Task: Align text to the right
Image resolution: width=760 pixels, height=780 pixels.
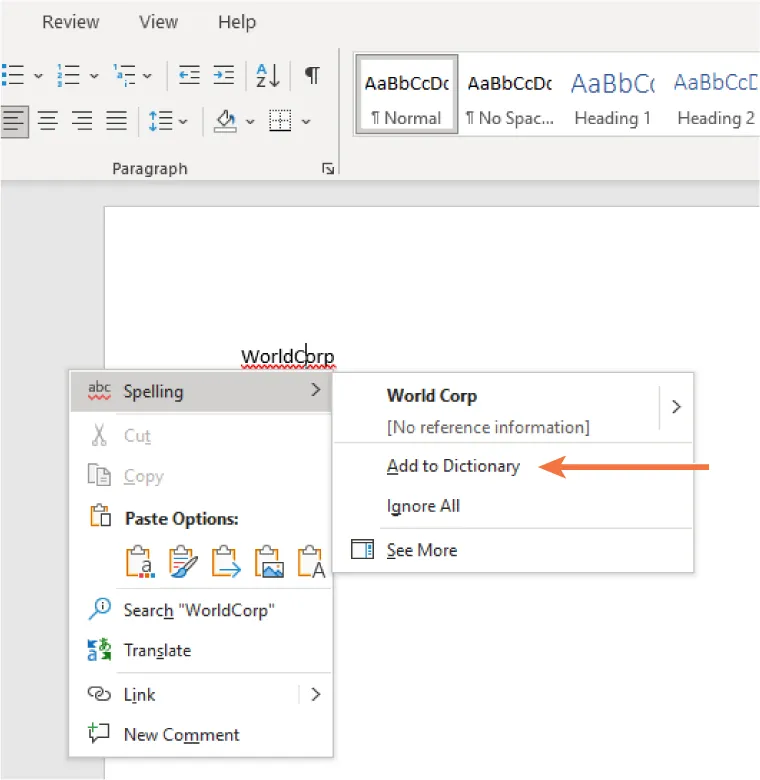Action: coord(82,121)
